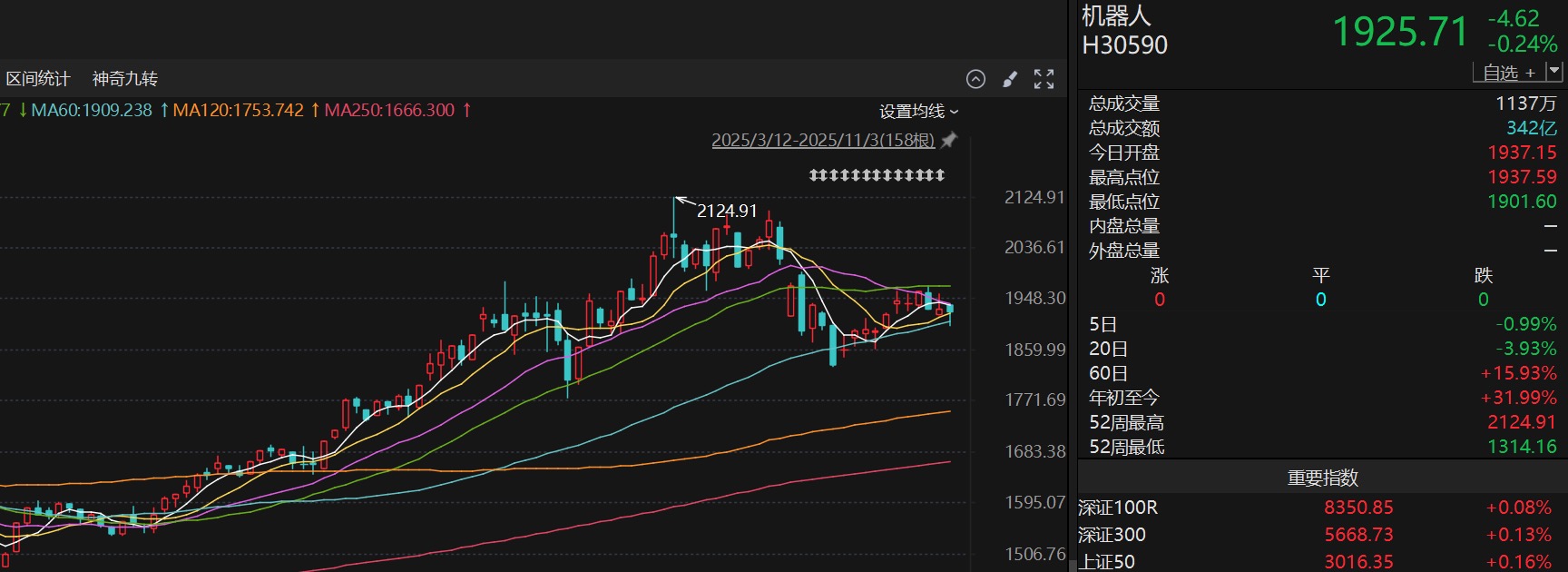Toggle the MA60 moving average label
This screenshot has width=1568, height=572.
pyautogui.click(x=92, y=110)
